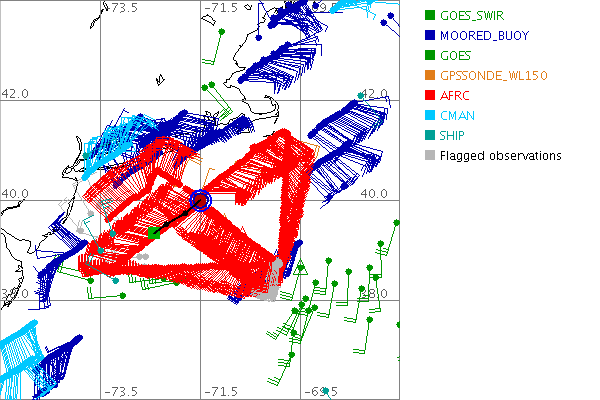
Task: Click the blue circle marker on map
Action: [201, 201]
